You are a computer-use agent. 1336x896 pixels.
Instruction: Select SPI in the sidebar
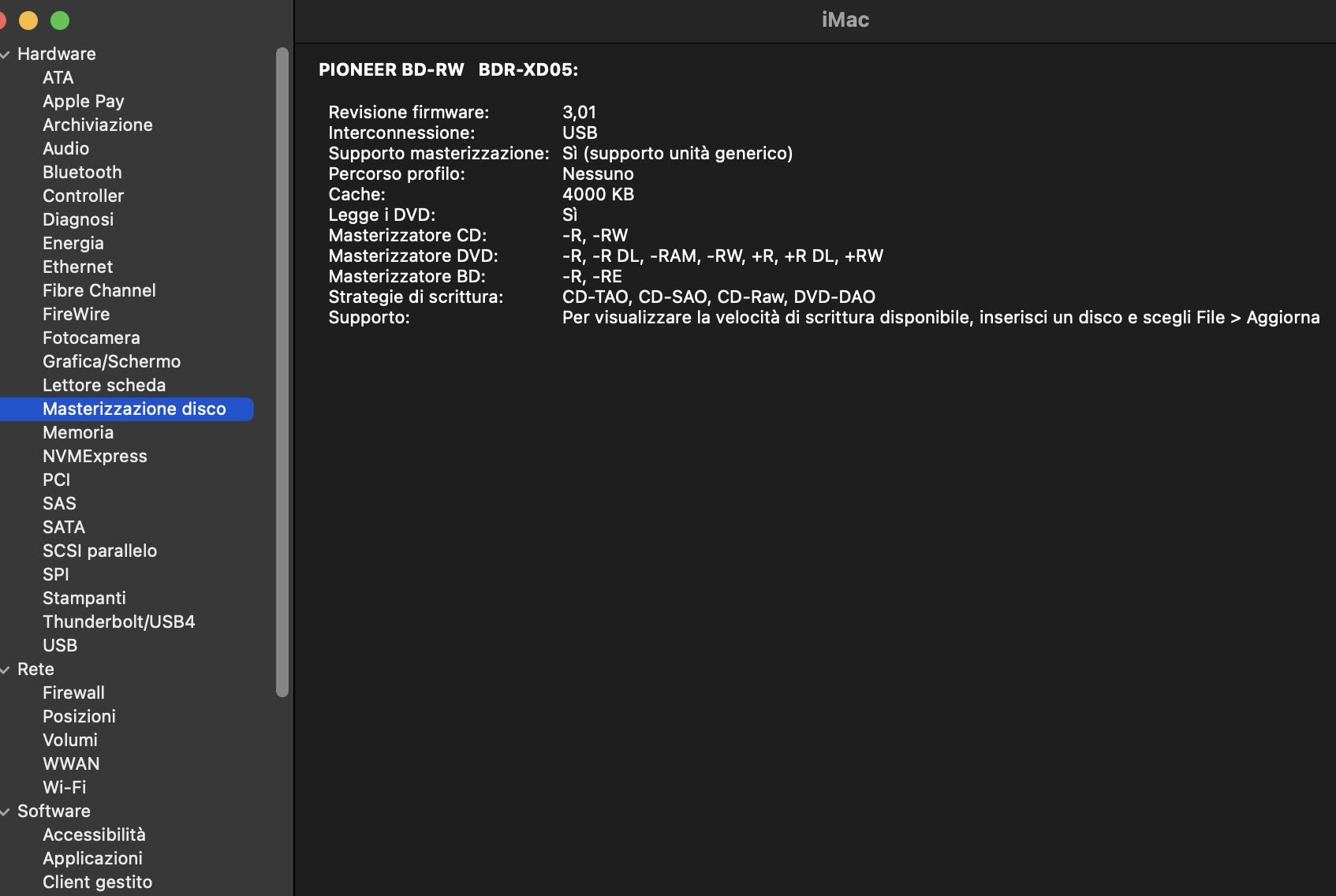[56, 574]
